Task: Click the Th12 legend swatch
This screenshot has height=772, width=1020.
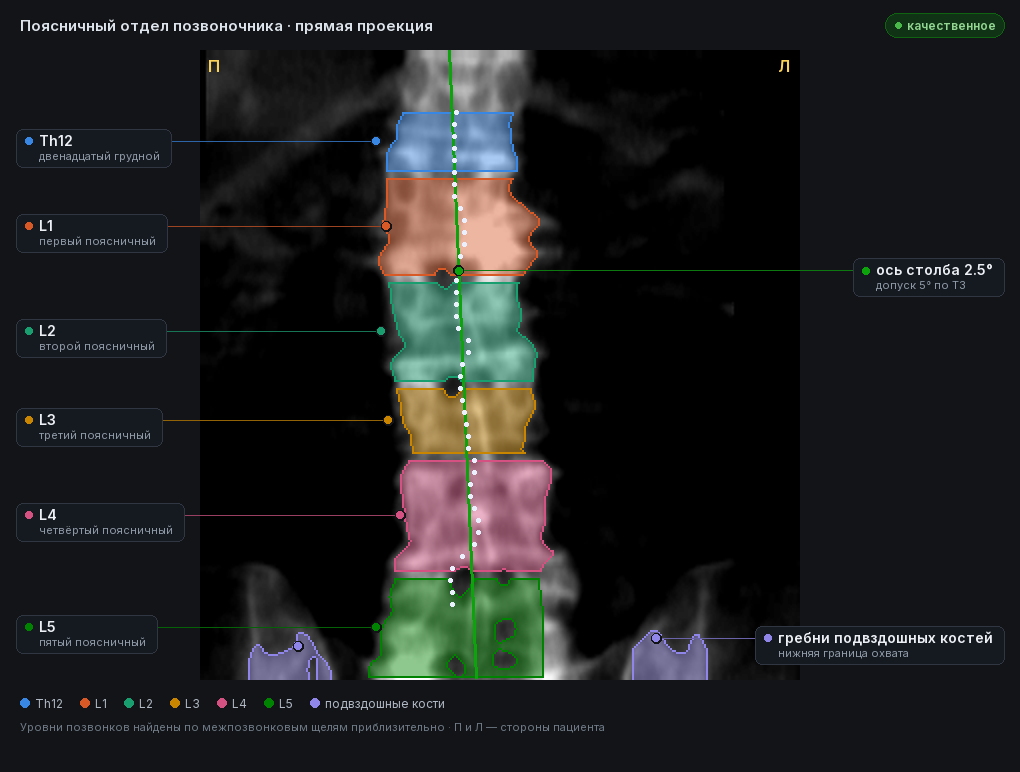Action: (25, 703)
